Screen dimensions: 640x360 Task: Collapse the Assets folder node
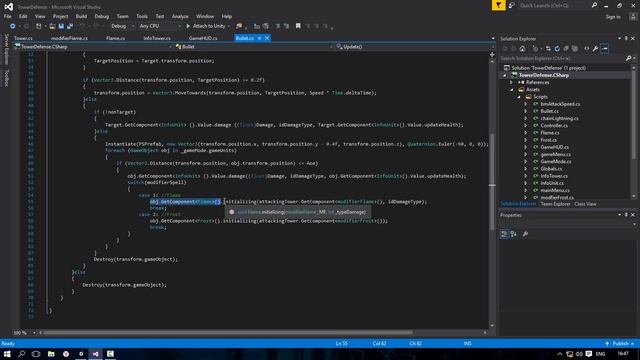(x=511, y=90)
